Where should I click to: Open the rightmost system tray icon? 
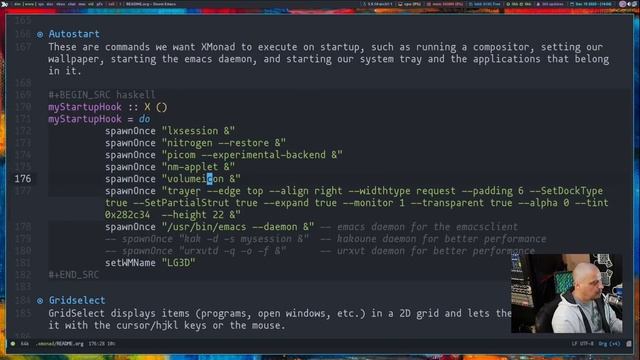pyautogui.click(x=636, y=4)
